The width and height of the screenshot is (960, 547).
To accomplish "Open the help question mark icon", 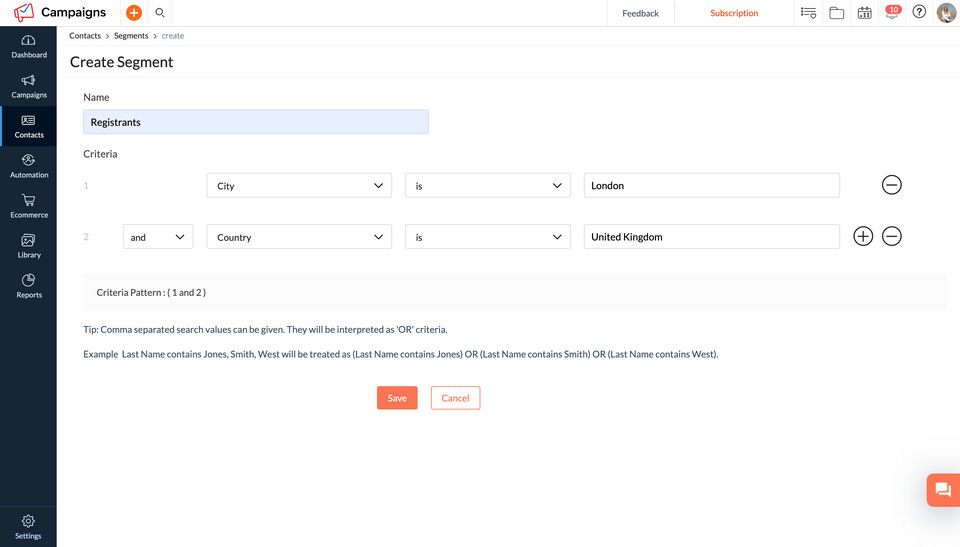I will (919, 13).
